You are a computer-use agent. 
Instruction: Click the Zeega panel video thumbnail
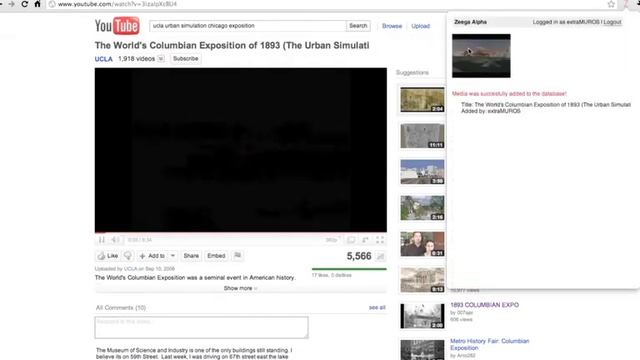(481, 56)
